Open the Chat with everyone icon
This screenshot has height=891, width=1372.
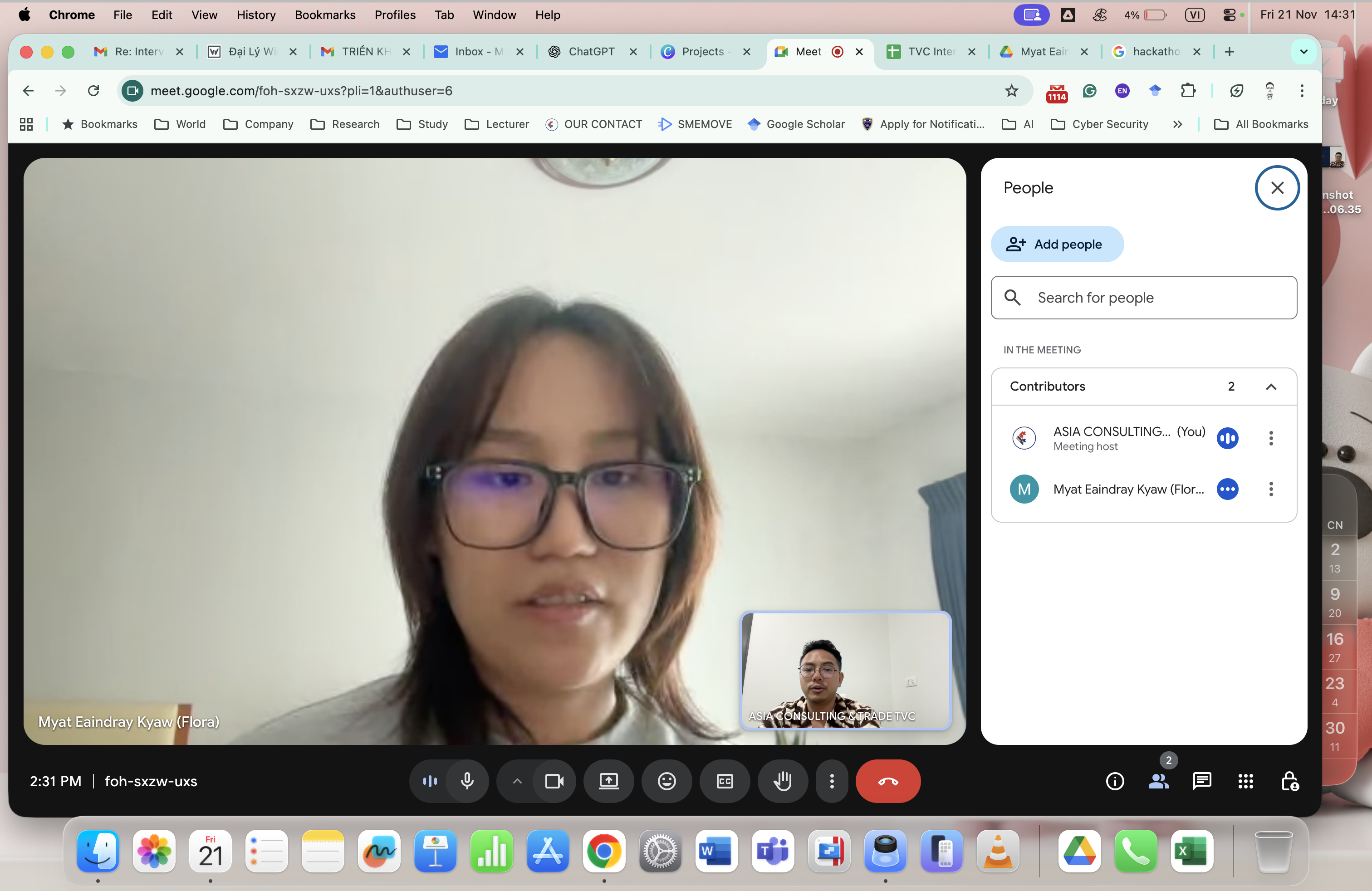1201,782
